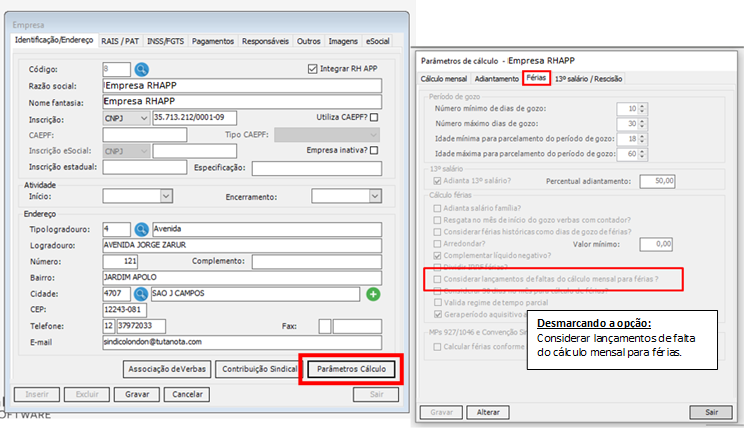Open the Inscrição eSocial CNPJ dropdown

[126, 151]
